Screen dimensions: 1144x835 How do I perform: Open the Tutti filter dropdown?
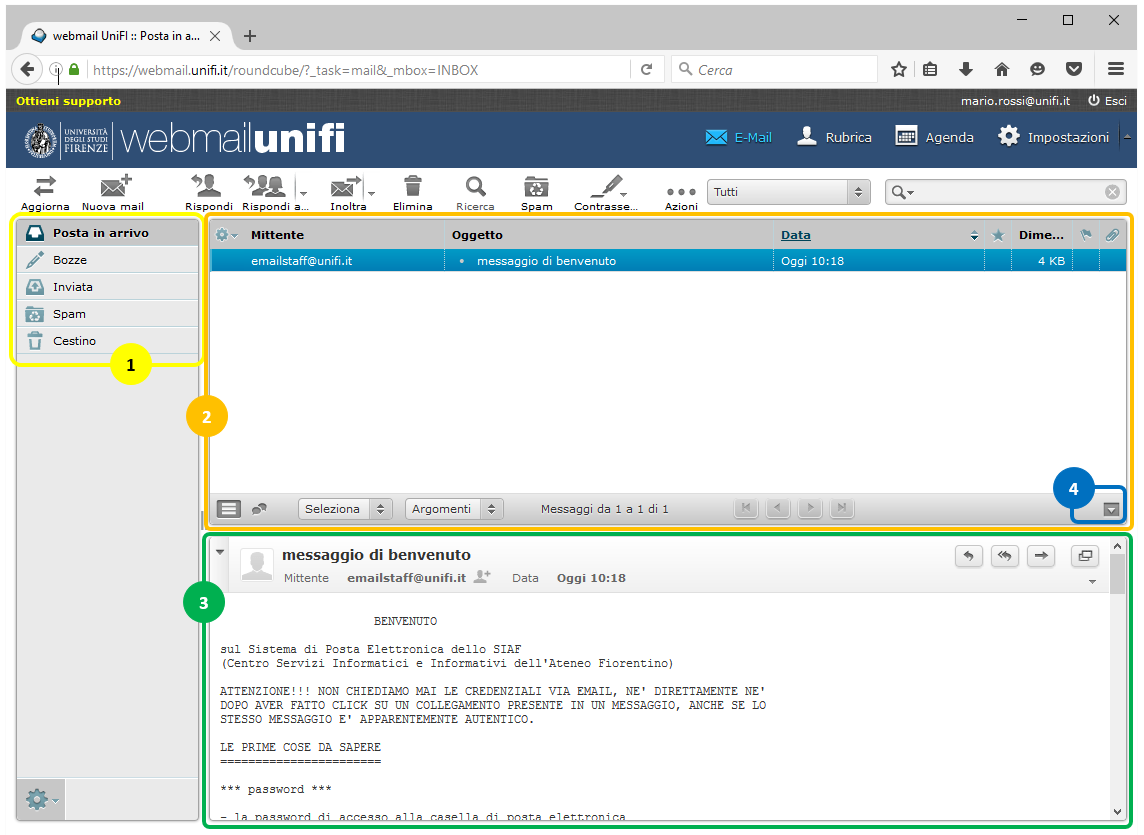point(788,192)
